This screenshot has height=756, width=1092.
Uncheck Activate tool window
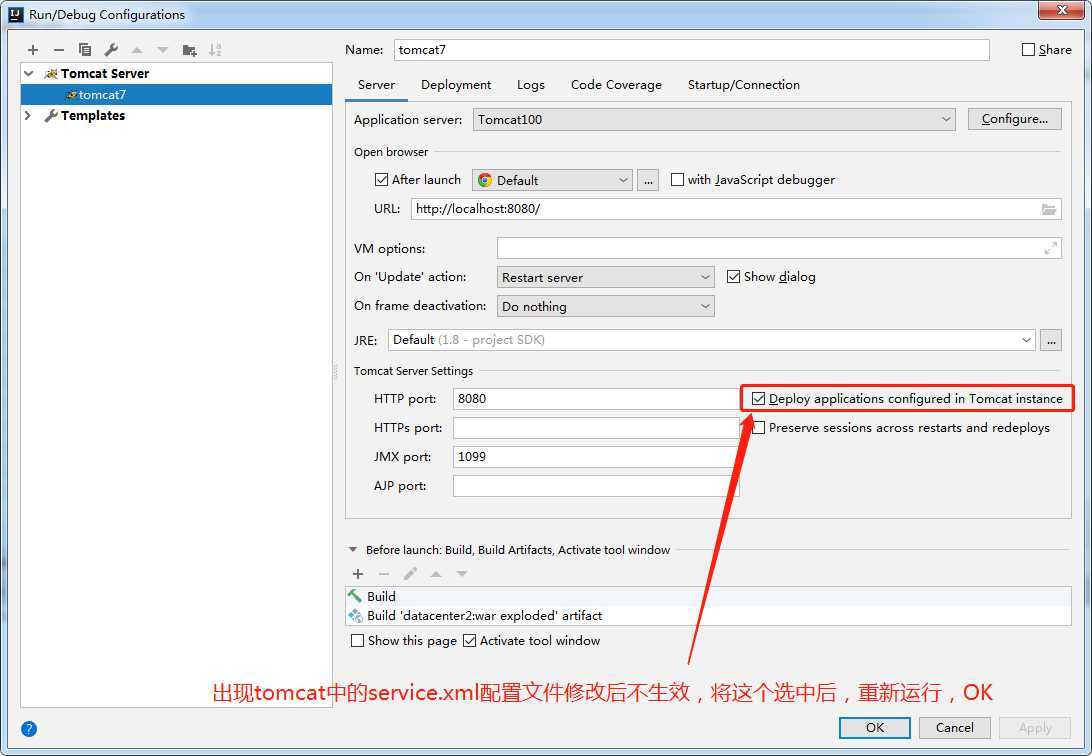pyautogui.click(x=469, y=640)
